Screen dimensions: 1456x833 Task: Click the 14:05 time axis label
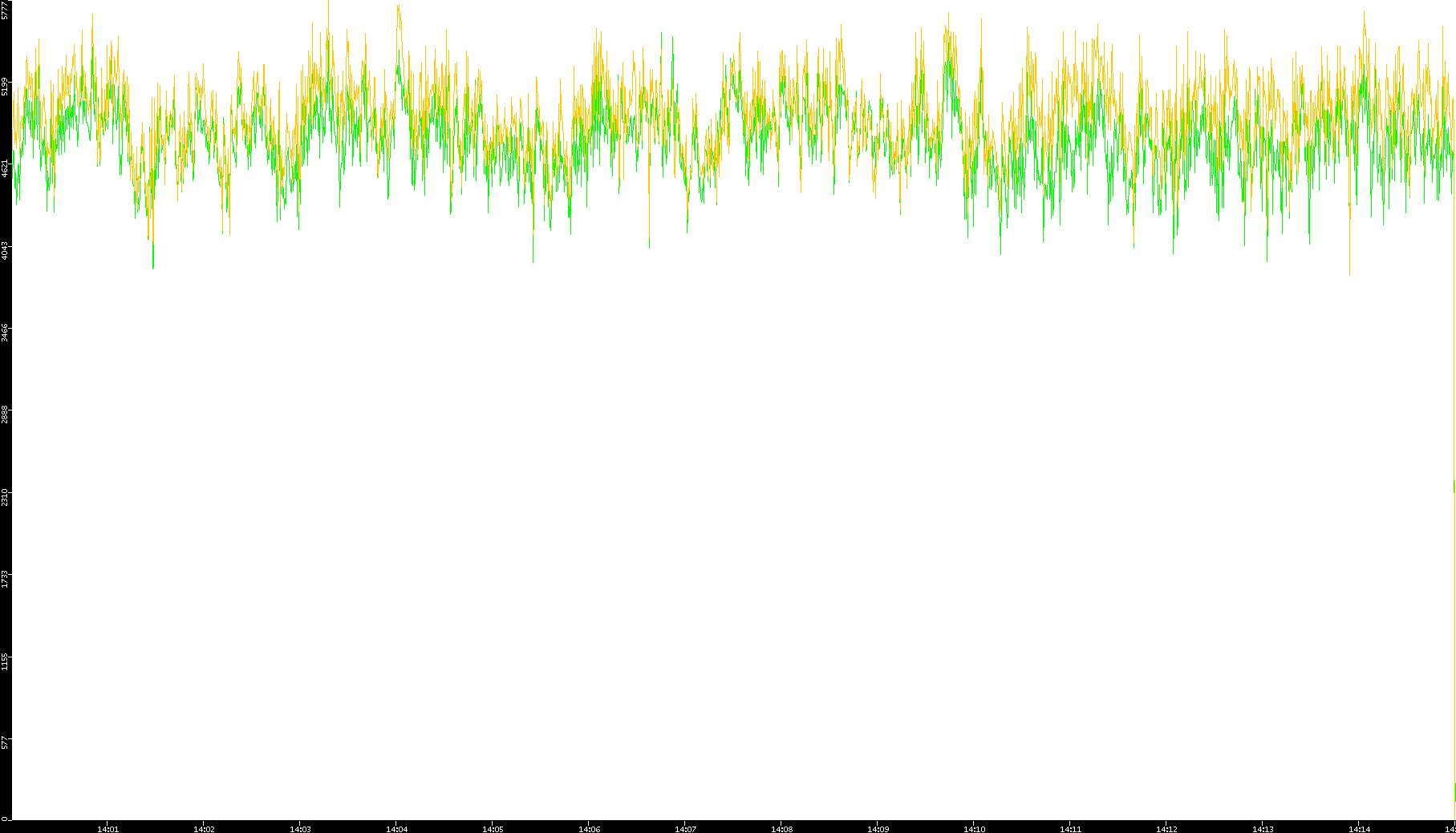coord(493,829)
